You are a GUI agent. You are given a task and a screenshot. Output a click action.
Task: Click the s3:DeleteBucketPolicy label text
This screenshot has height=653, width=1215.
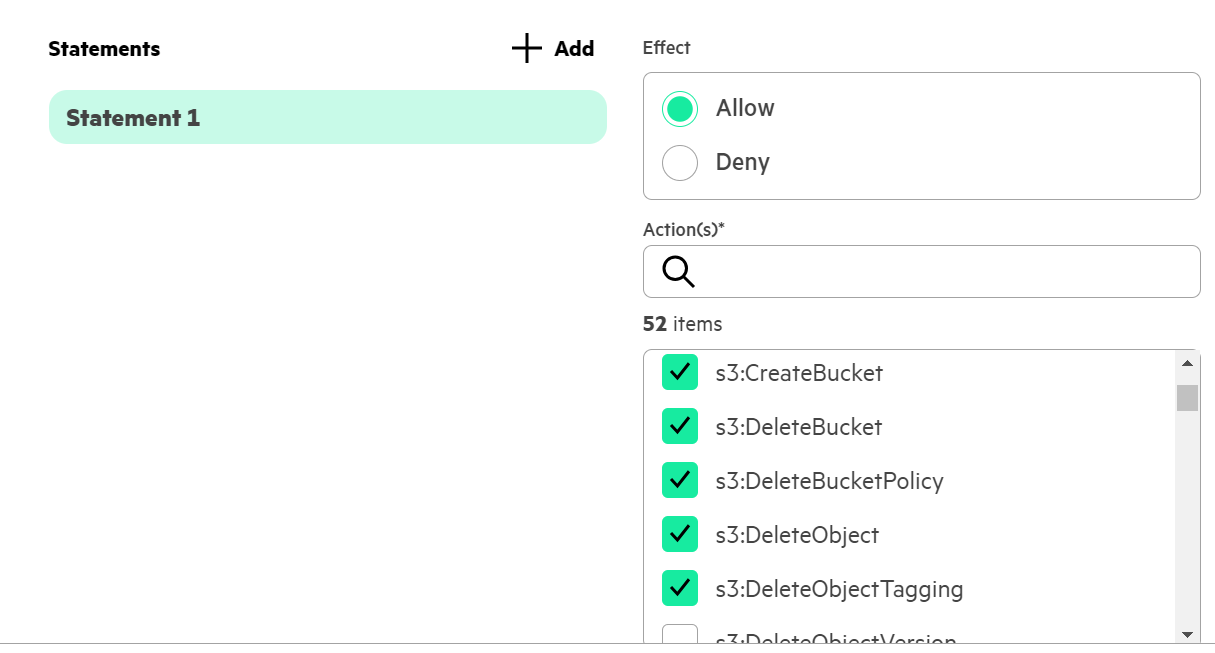[829, 481]
